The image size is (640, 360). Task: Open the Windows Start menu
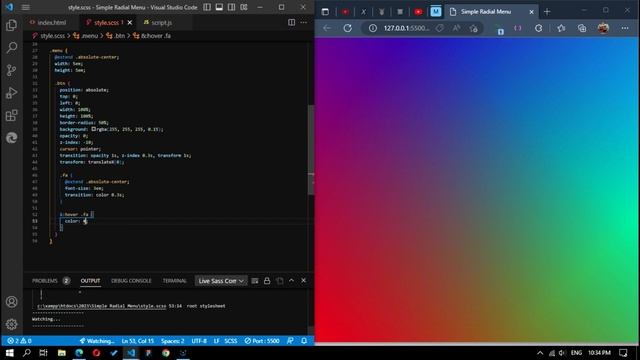coord(9,353)
